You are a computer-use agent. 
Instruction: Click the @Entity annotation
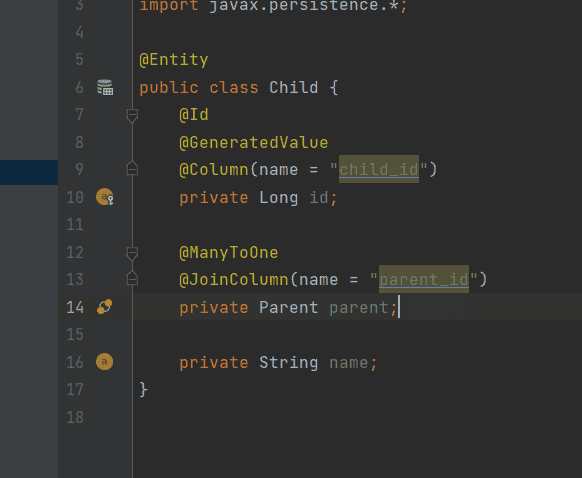coord(174,60)
